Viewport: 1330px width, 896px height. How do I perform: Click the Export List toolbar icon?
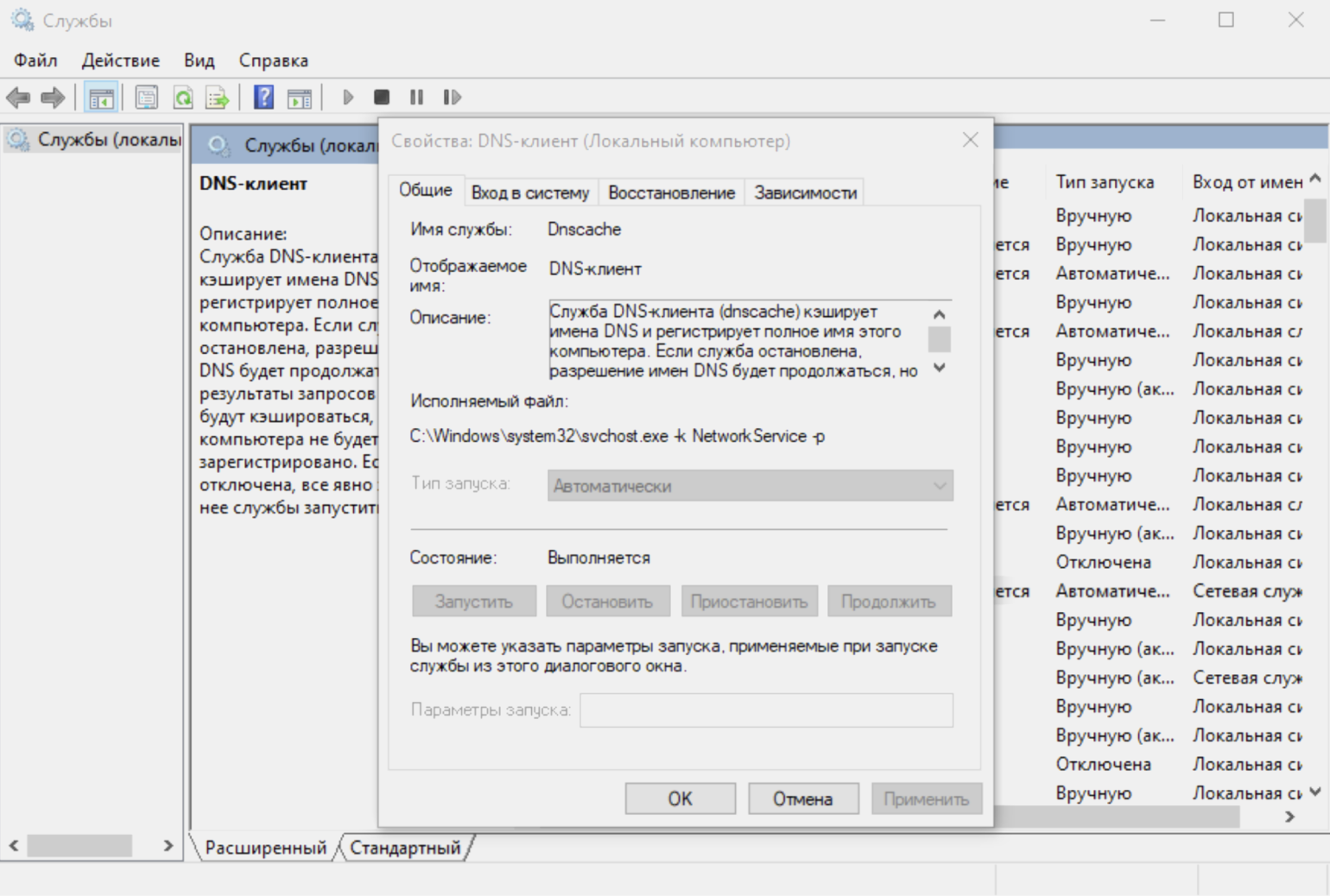[217, 98]
